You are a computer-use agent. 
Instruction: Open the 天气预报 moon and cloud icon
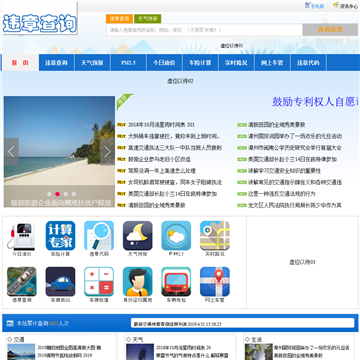138,236
